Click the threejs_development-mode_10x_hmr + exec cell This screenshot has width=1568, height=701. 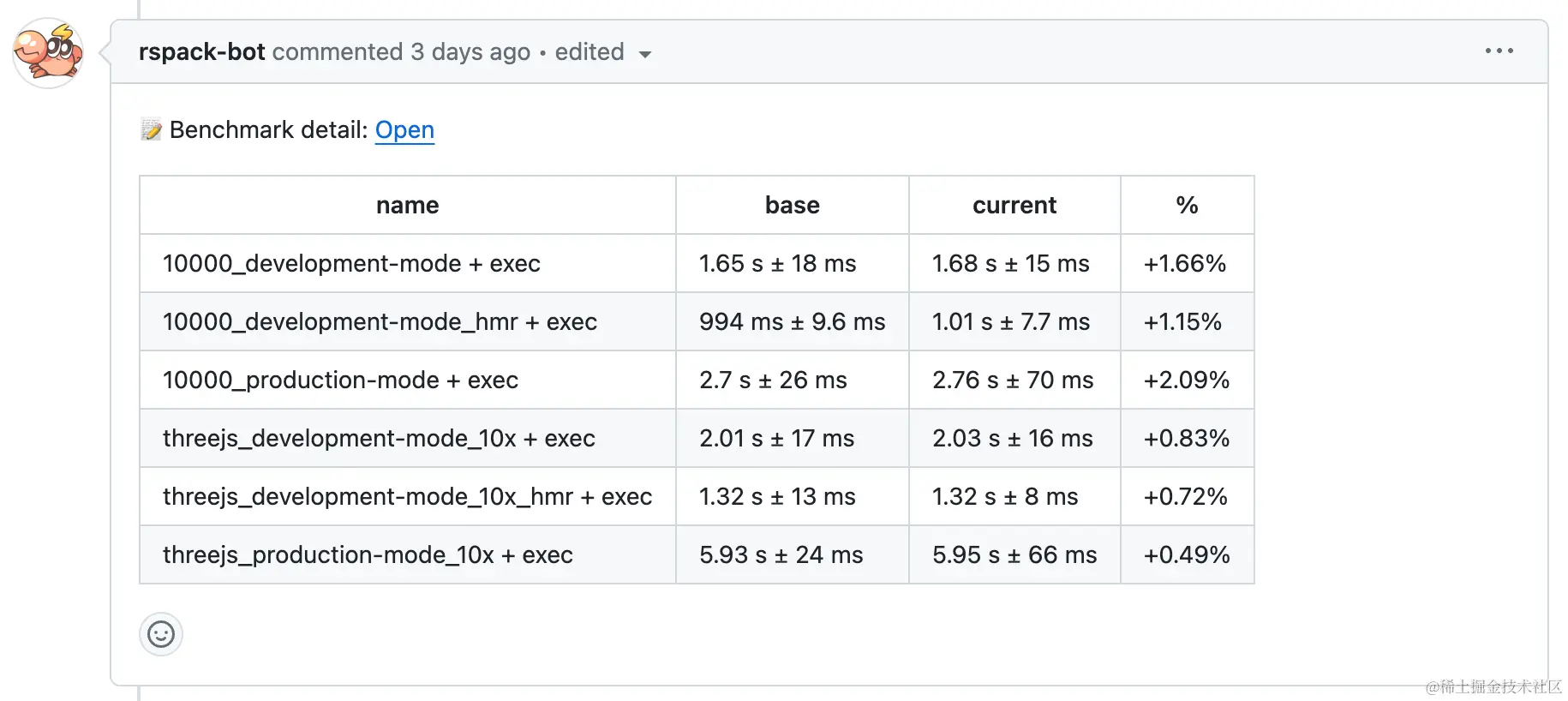click(407, 497)
